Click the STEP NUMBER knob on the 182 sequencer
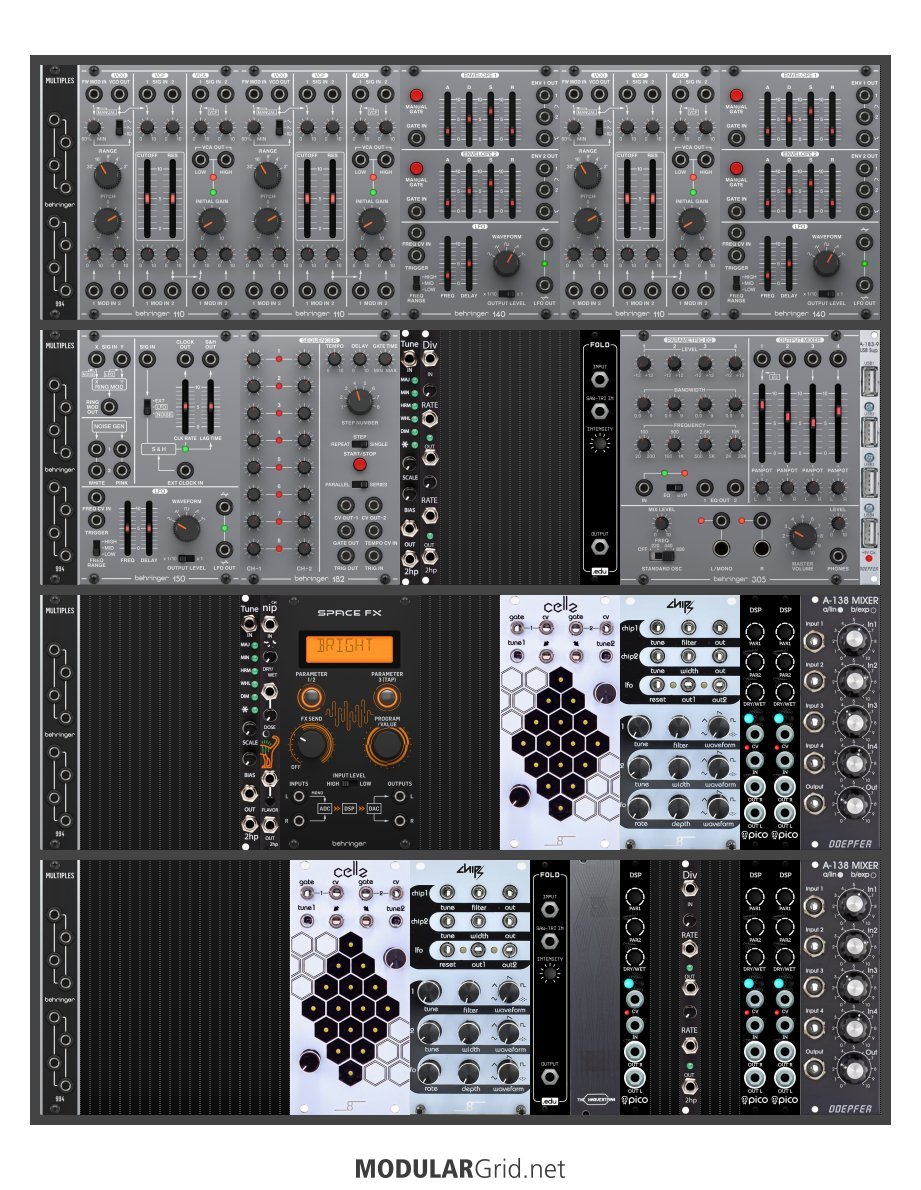 (x=359, y=401)
